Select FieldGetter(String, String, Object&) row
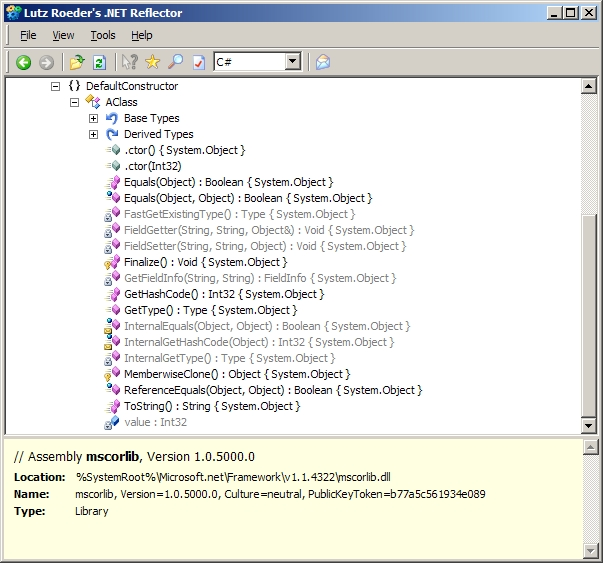 (269, 230)
